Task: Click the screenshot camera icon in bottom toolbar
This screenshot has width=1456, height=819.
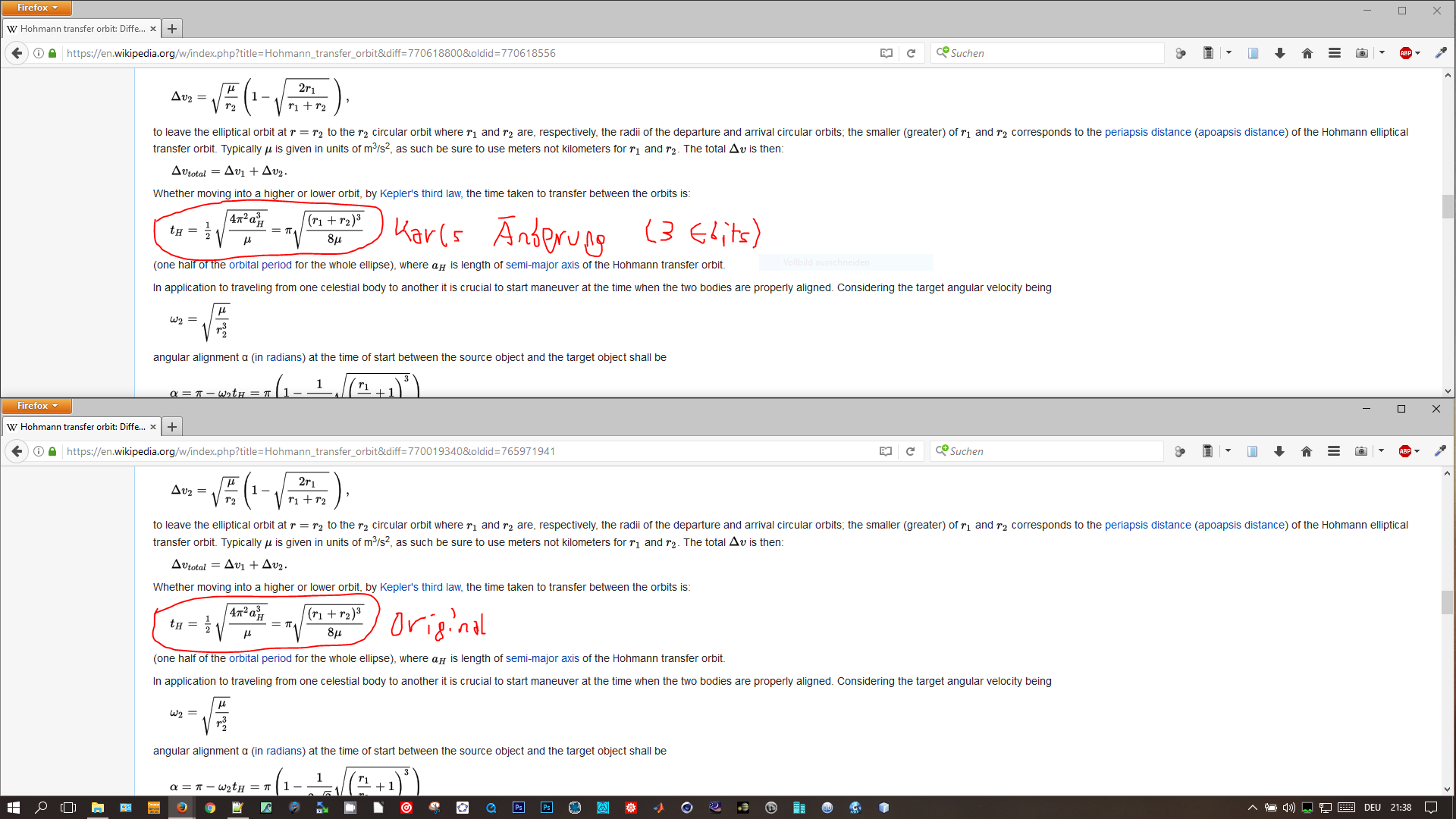Action: point(1361,451)
